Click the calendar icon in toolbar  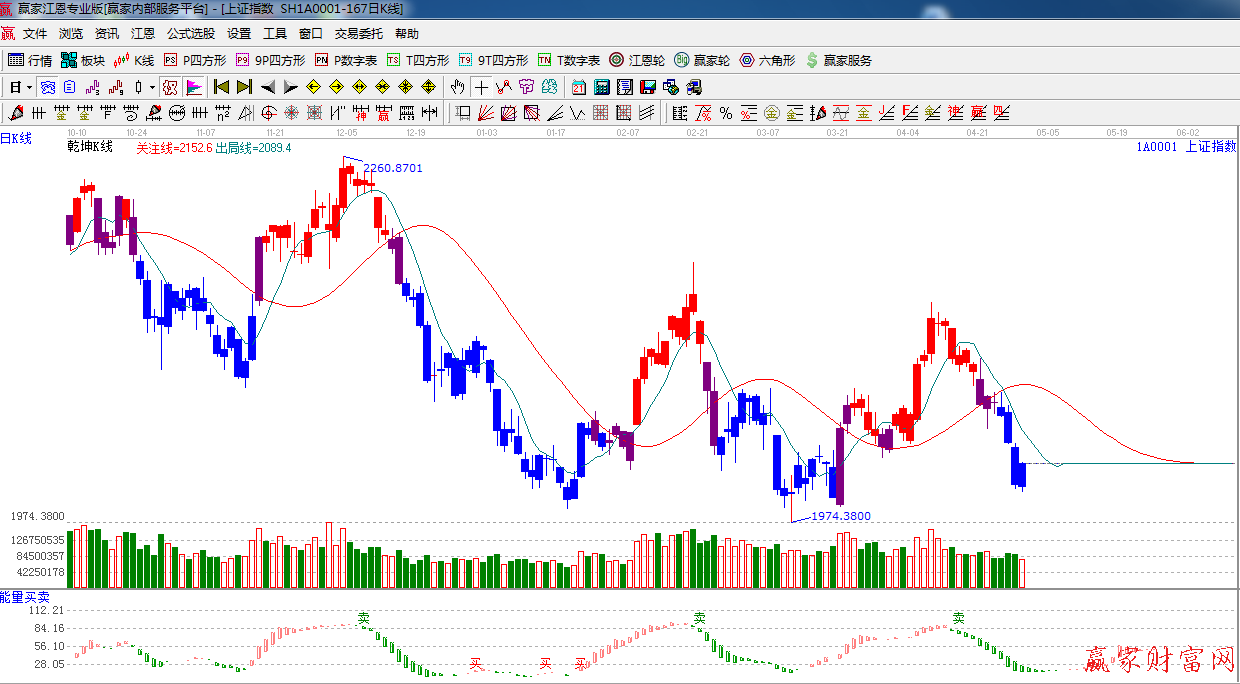point(579,87)
